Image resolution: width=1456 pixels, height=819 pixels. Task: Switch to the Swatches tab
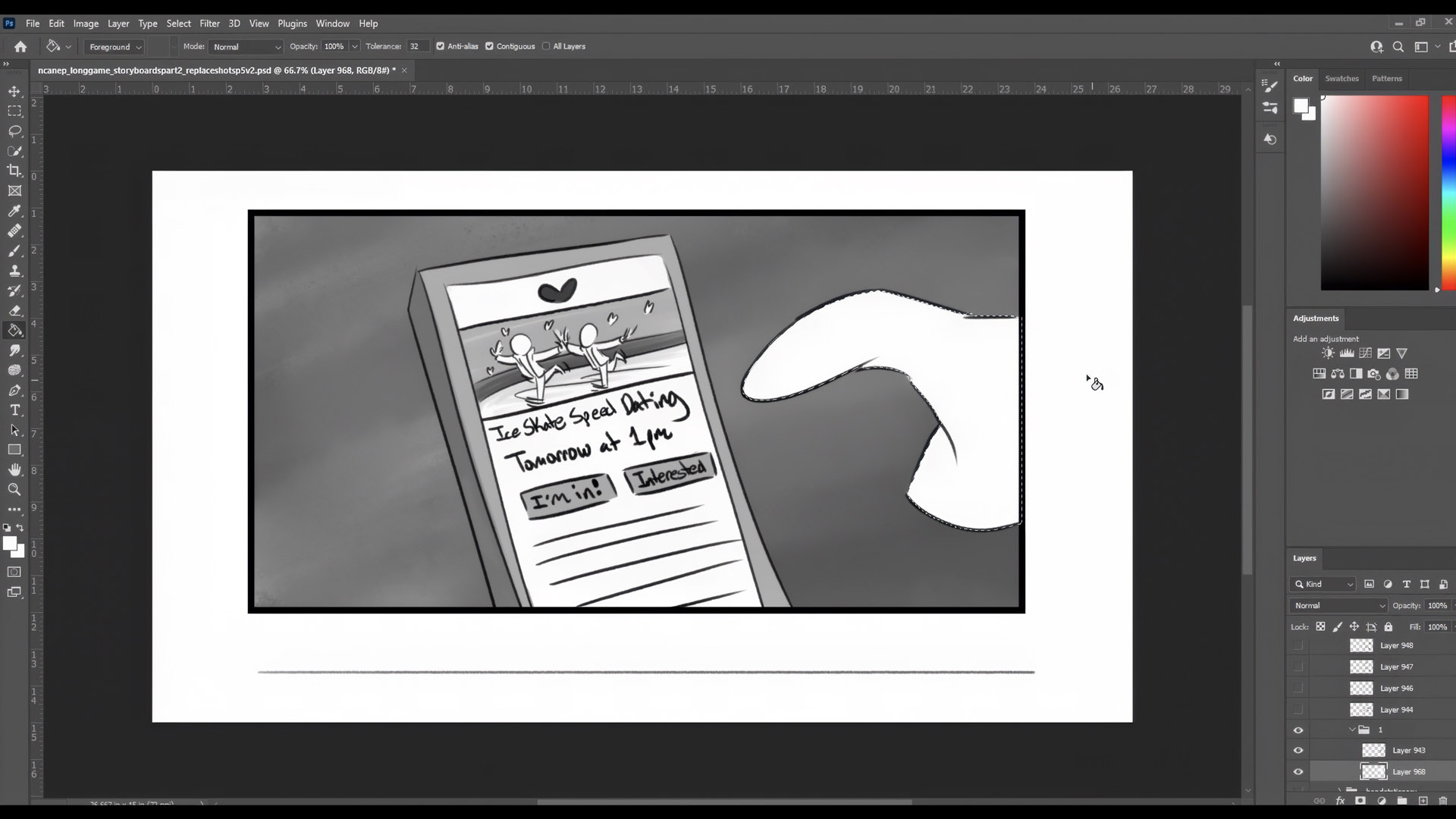click(x=1341, y=78)
